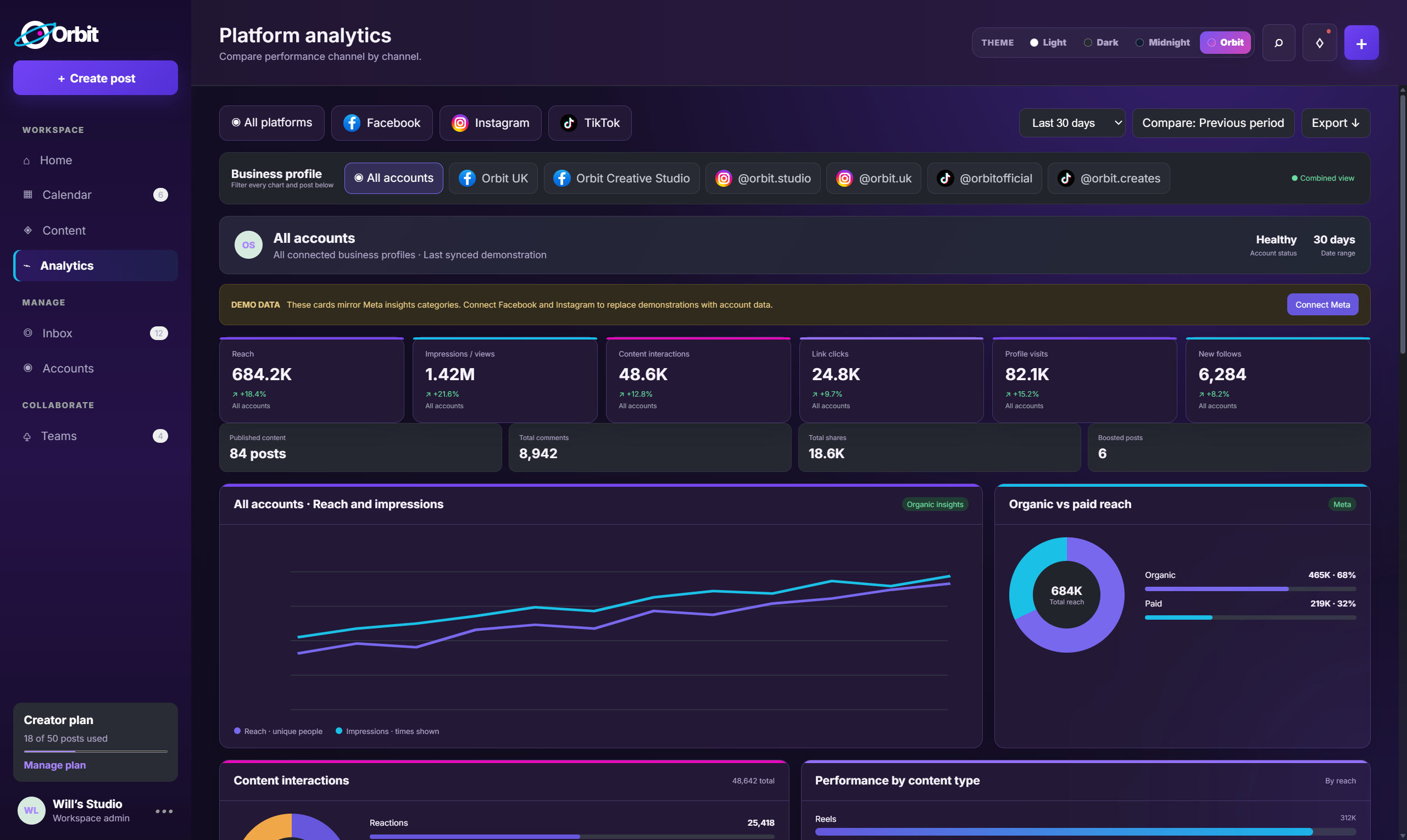Viewport: 1407px width, 840px height.
Task: Click the Orbit planet logo
Action: [x=36, y=35]
